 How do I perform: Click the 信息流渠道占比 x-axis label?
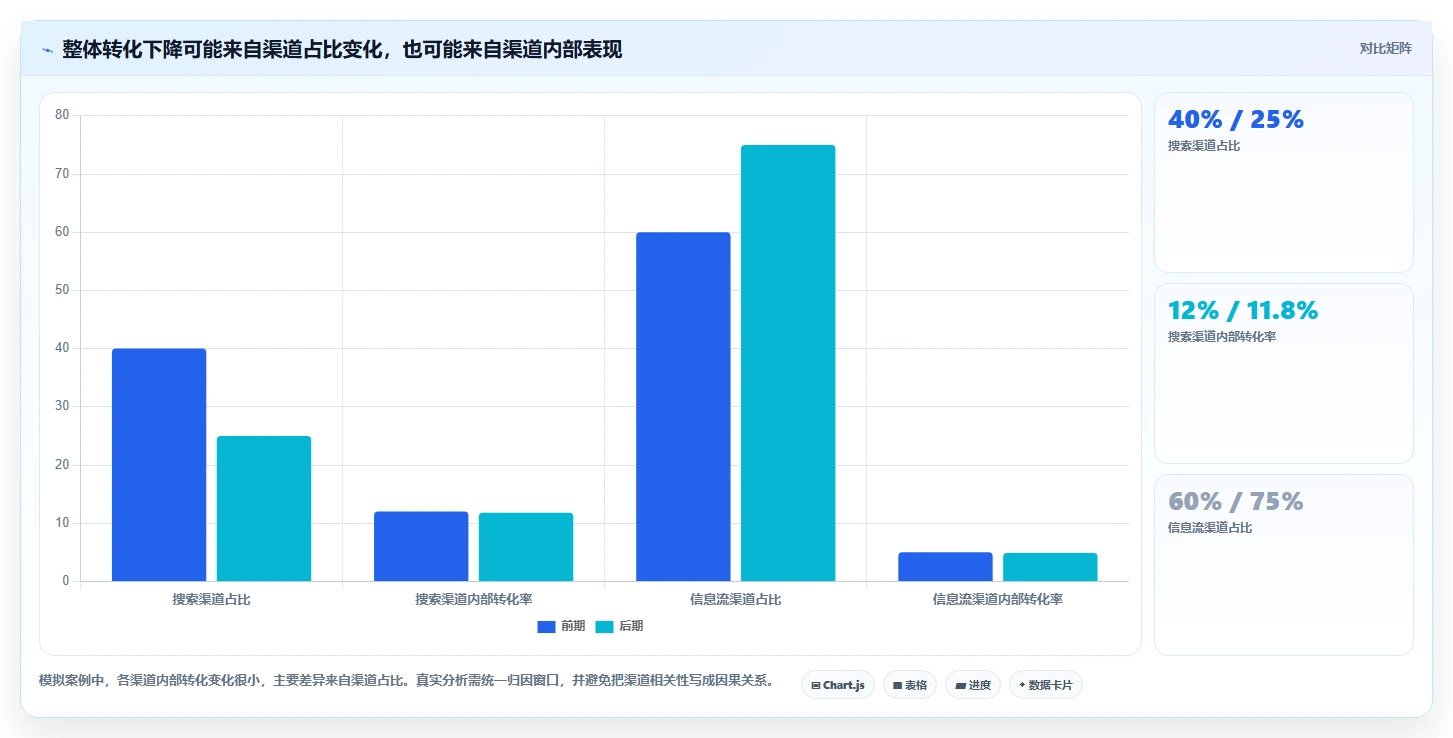click(736, 600)
